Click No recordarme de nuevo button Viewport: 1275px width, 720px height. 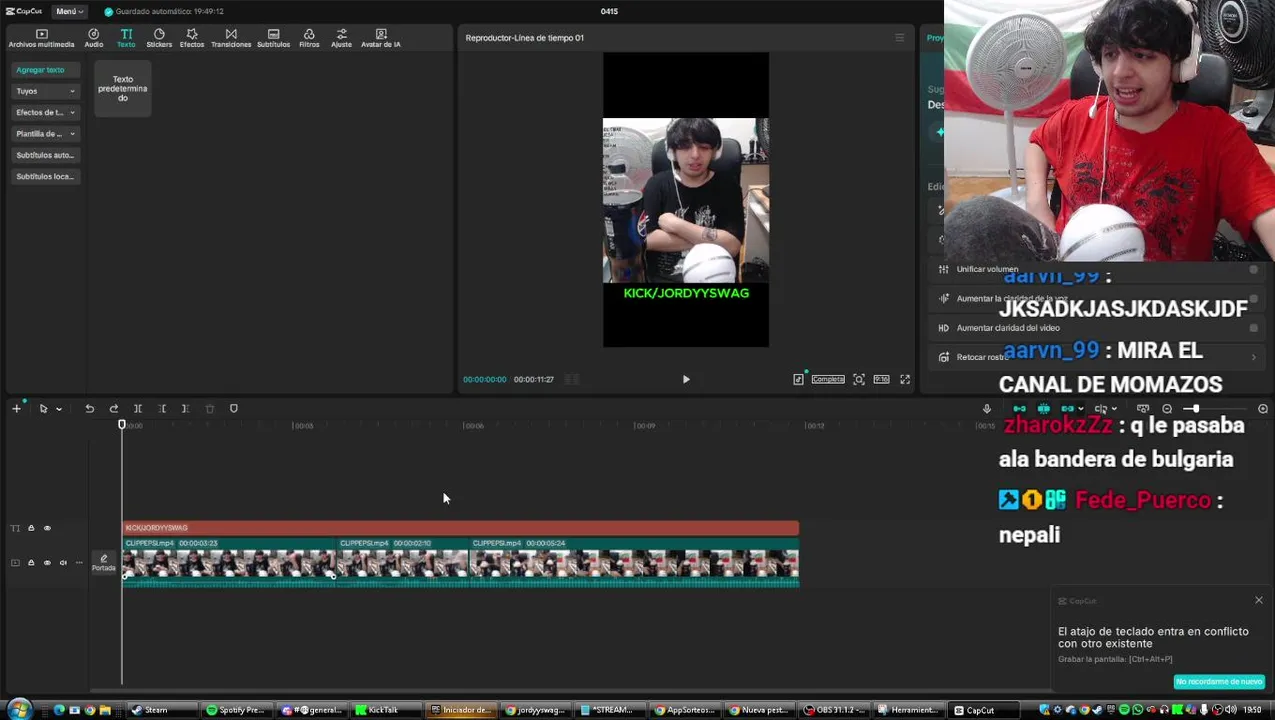(1219, 682)
